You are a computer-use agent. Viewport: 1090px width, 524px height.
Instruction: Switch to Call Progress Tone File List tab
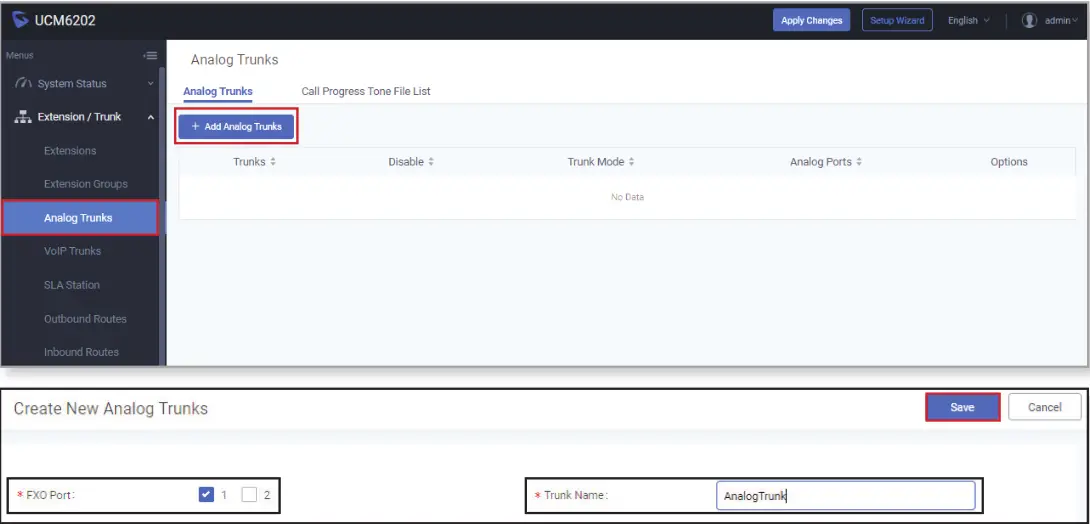point(366,91)
